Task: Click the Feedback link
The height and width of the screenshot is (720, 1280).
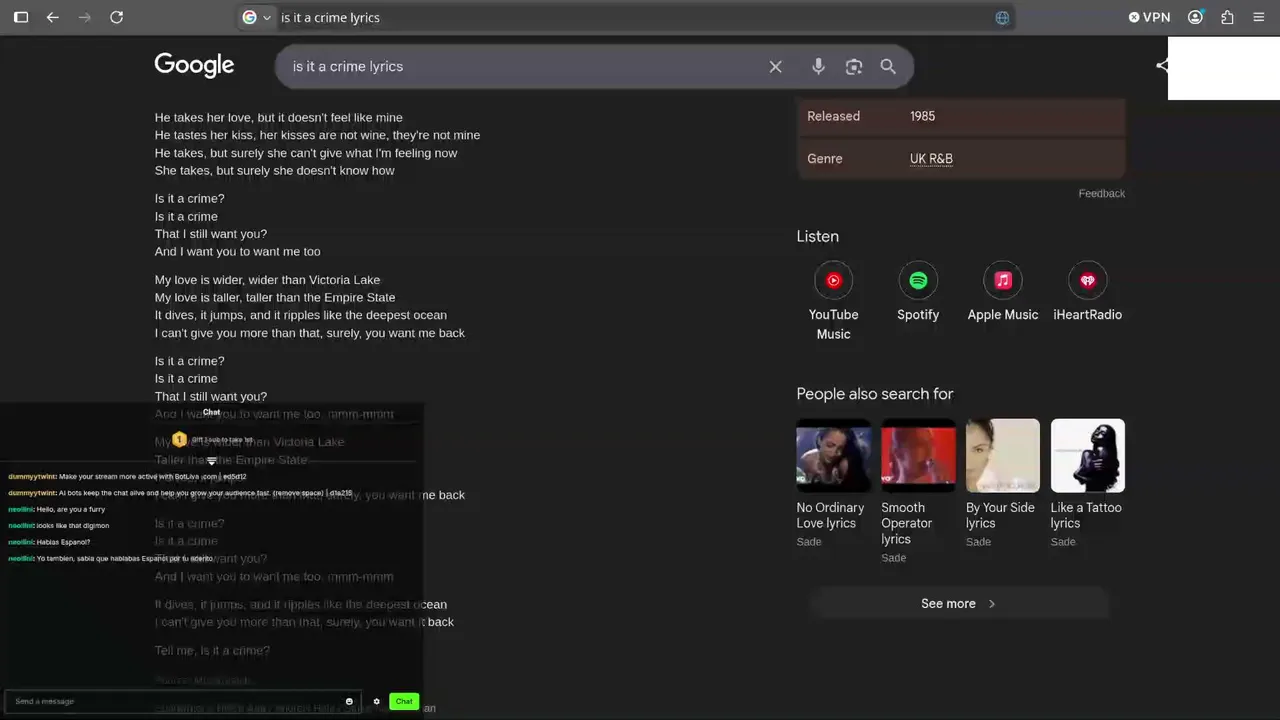Action: [x=1101, y=193]
